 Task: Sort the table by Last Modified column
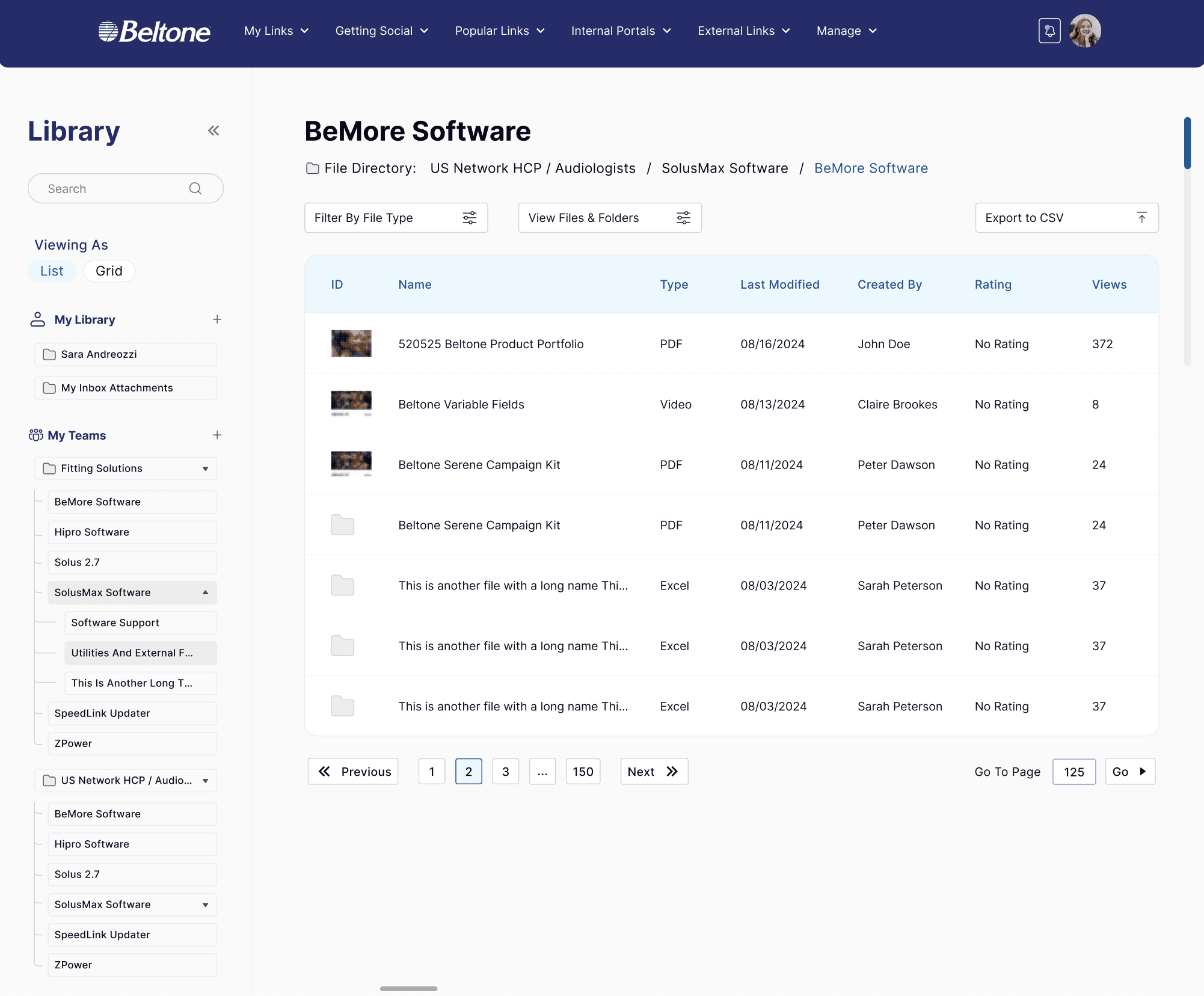pyautogui.click(x=780, y=284)
